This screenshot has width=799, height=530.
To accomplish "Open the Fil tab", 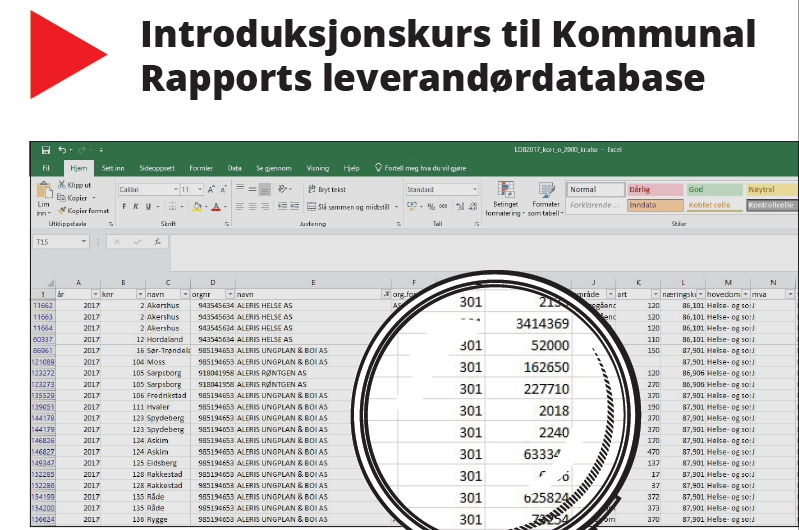I will (46, 168).
